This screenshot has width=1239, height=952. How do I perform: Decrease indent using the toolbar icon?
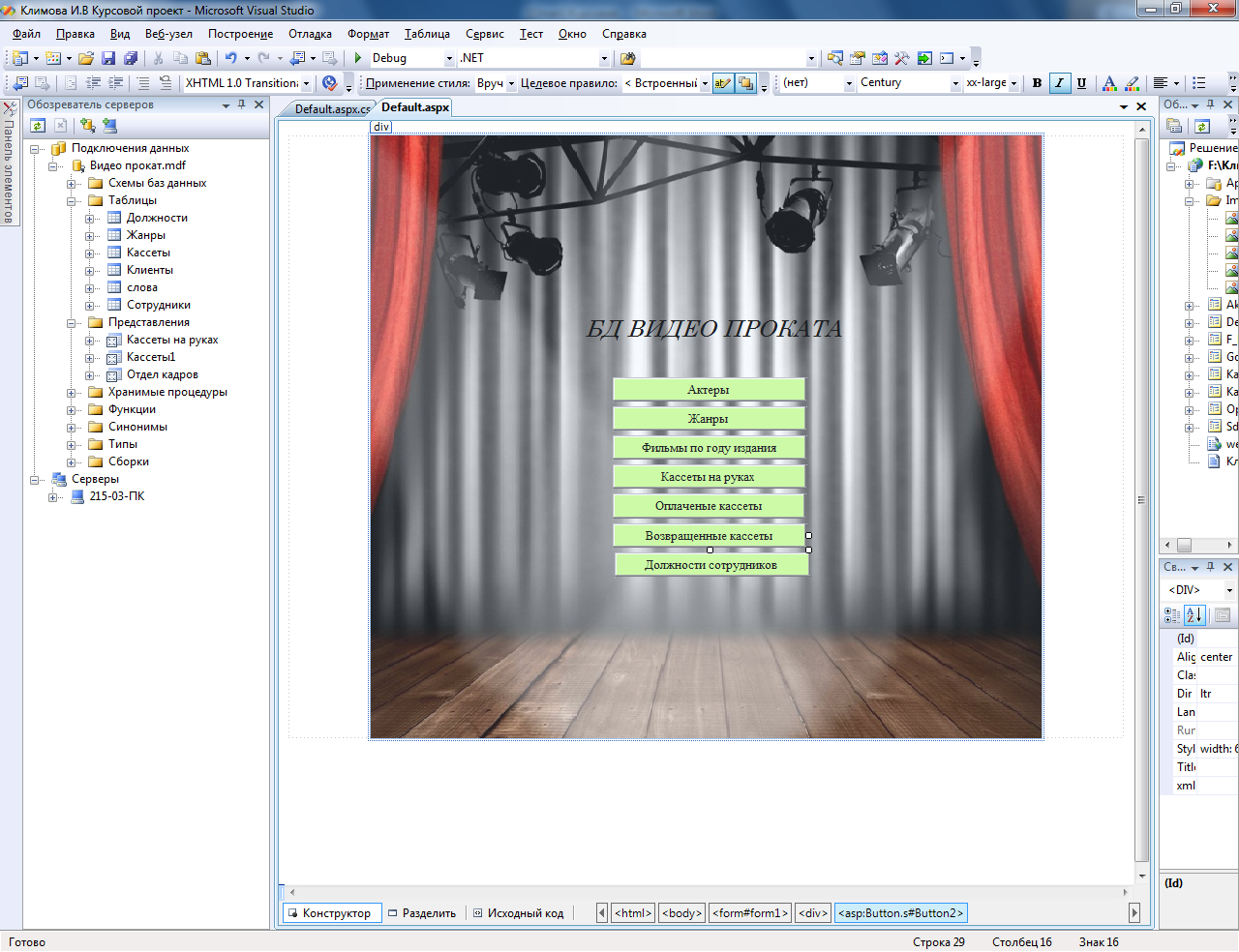(x=93, y=83)
